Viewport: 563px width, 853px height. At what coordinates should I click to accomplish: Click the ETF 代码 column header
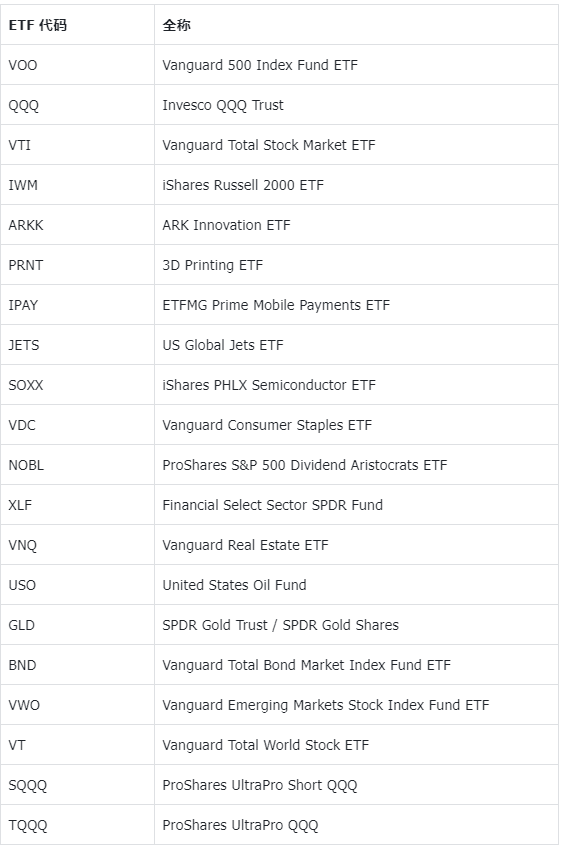(x=77, y=25)
